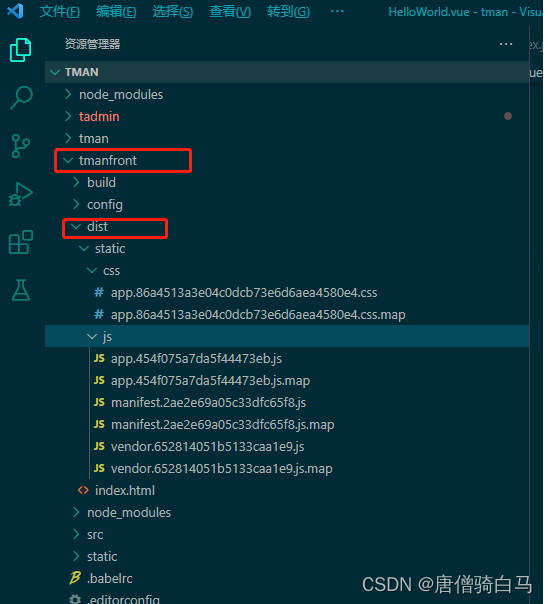Open the Selection menu (选择)
548x604 pixels.
[x=173, y=12]
